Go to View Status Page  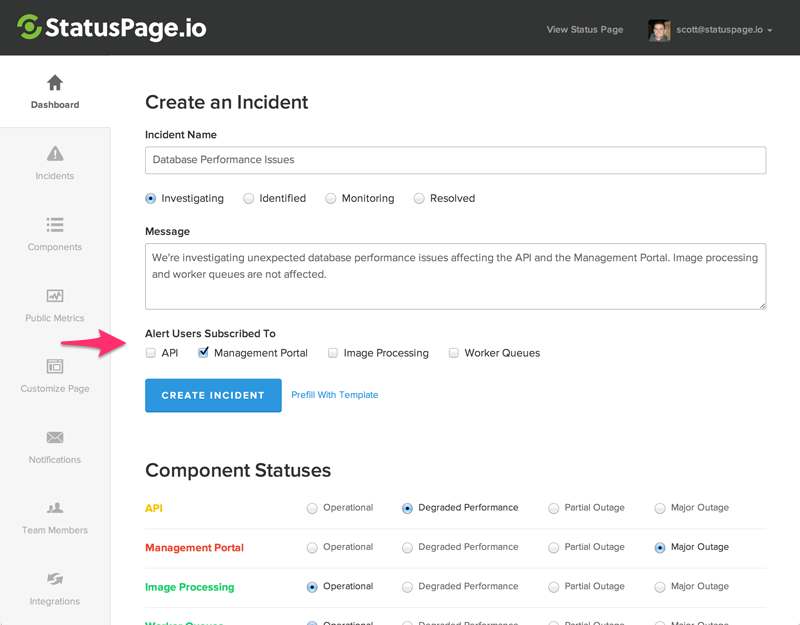tap(585, 30)
